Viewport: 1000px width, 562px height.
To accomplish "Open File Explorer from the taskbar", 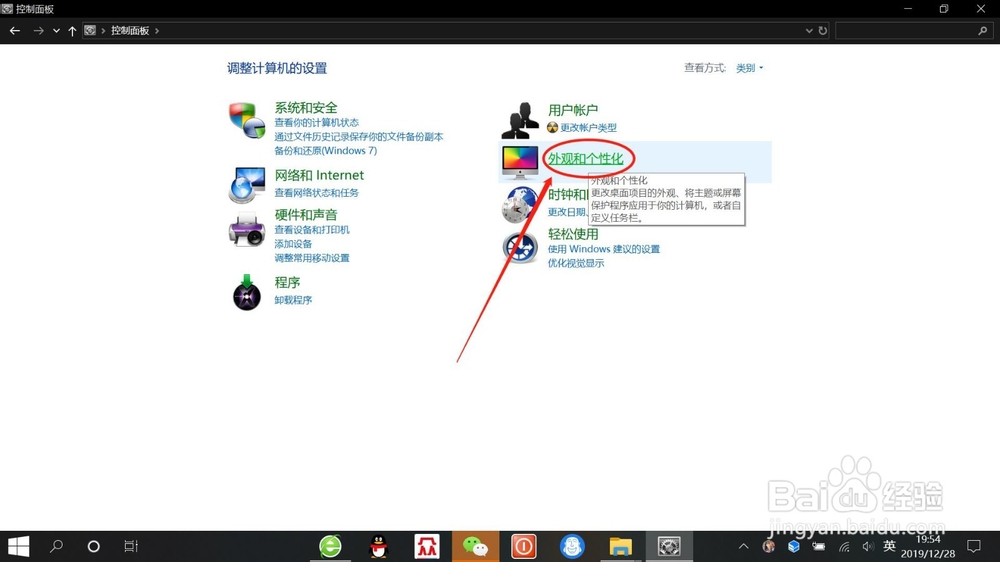I will [x=620, y=547].
